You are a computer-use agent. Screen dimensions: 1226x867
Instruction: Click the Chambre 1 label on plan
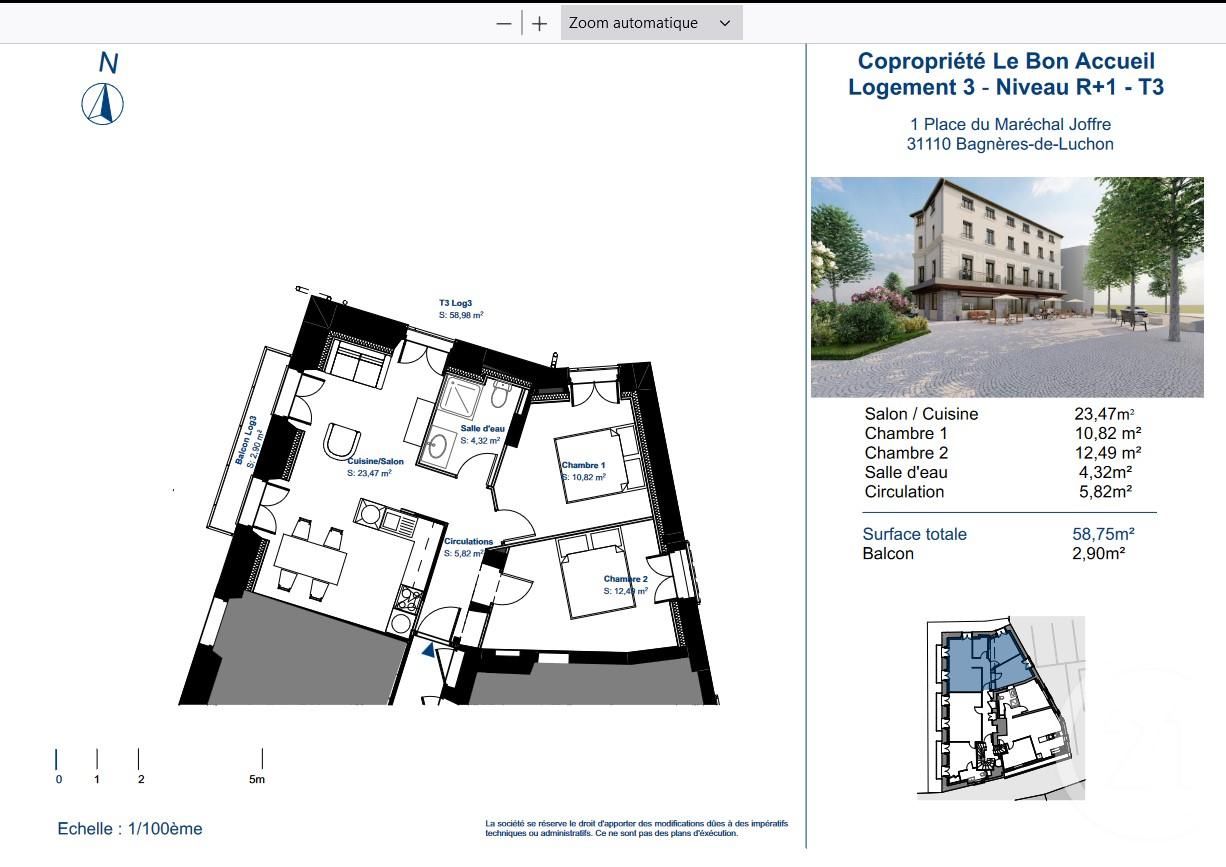click(x=583, y=465)
